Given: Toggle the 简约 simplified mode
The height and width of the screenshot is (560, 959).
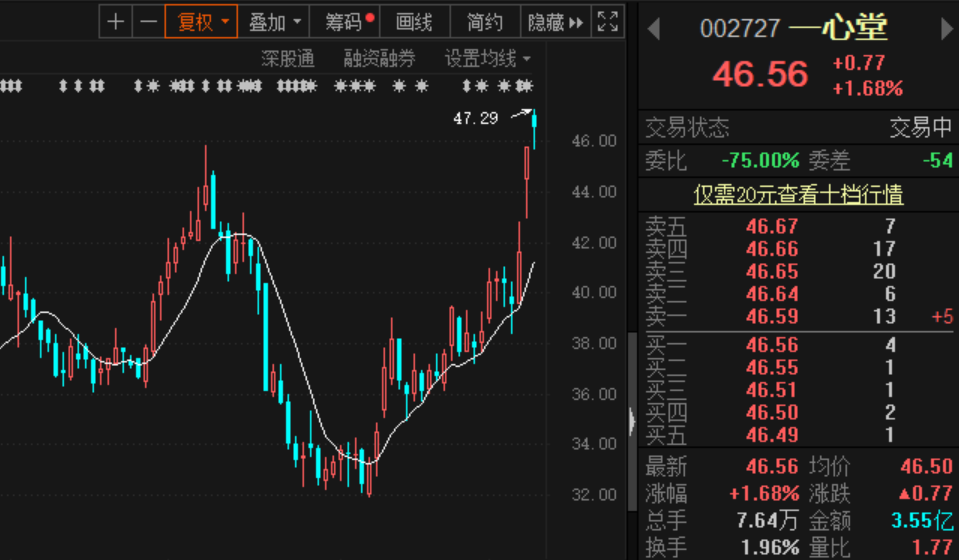Looking at the screenshot, I should [484, 22].
